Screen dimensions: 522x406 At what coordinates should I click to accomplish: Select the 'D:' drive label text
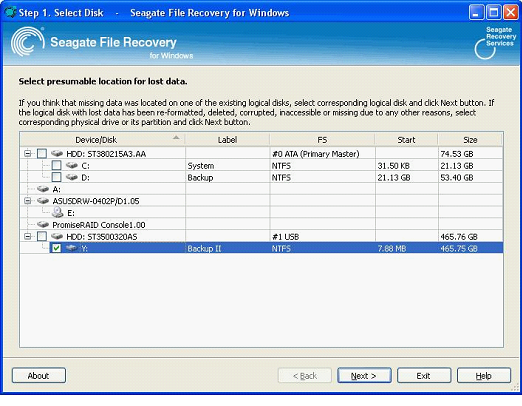[x=85, y=178]
